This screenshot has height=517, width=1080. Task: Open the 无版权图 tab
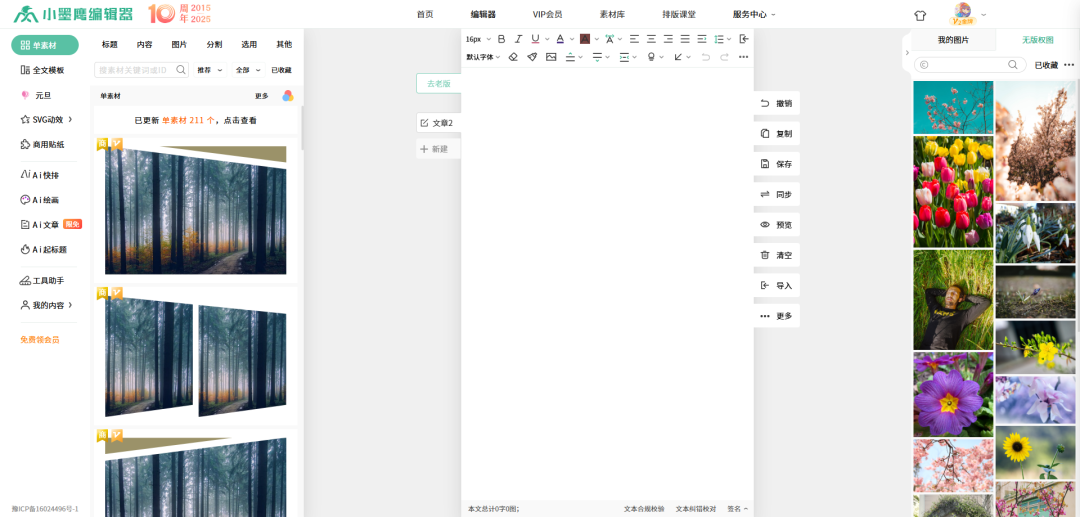1037,41
